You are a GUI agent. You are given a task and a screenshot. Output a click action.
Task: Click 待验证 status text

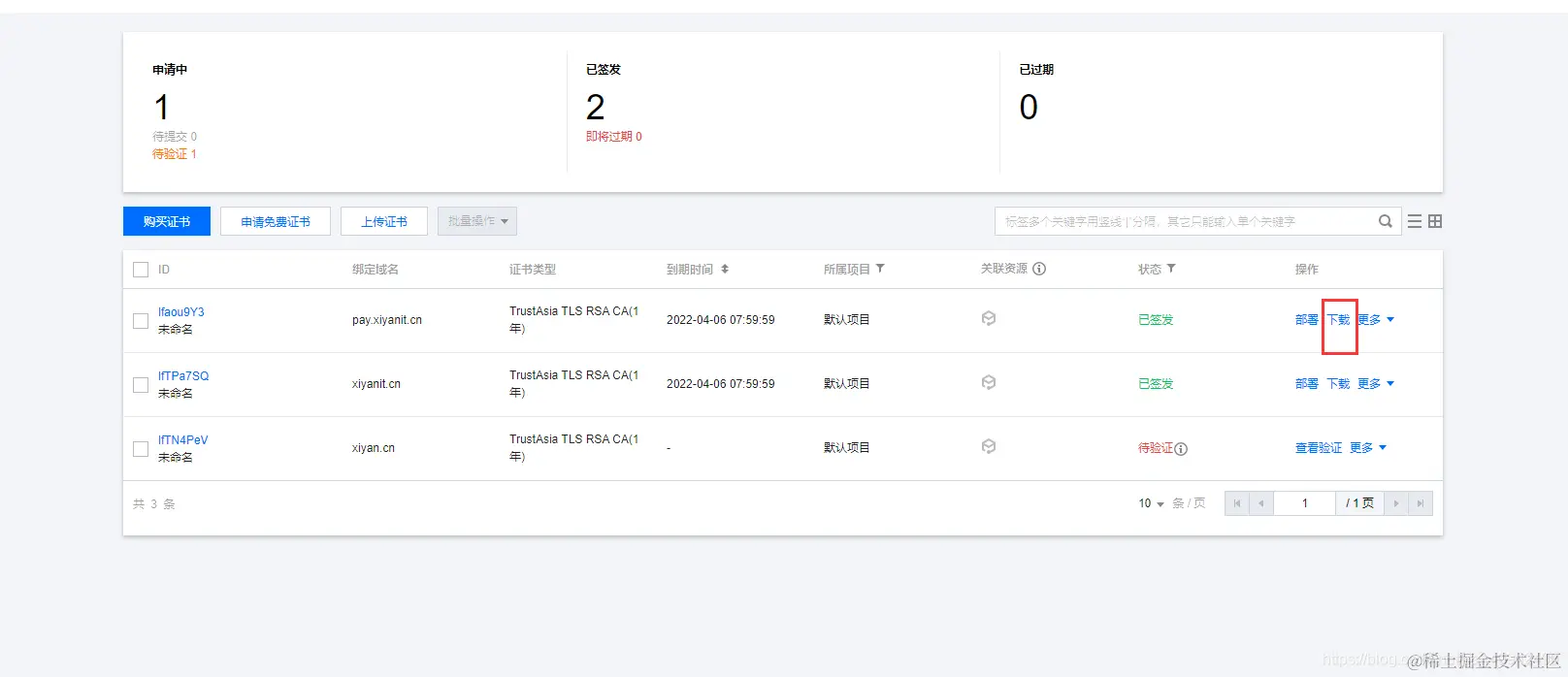coord(1156,447)
